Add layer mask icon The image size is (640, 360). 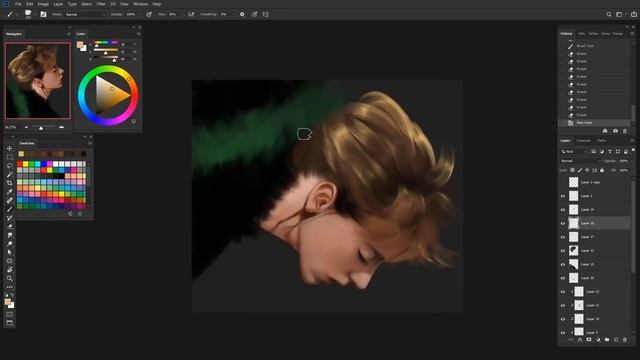589,340
